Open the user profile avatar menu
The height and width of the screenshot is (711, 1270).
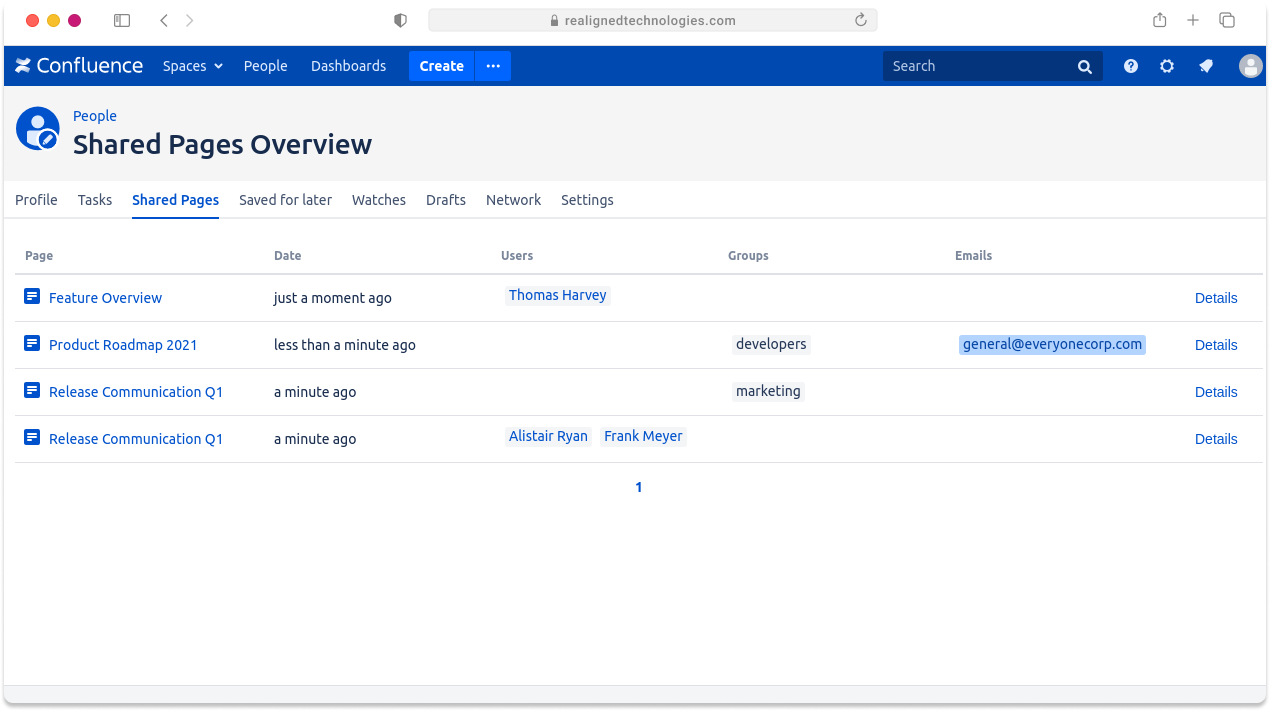point(1250,66)
